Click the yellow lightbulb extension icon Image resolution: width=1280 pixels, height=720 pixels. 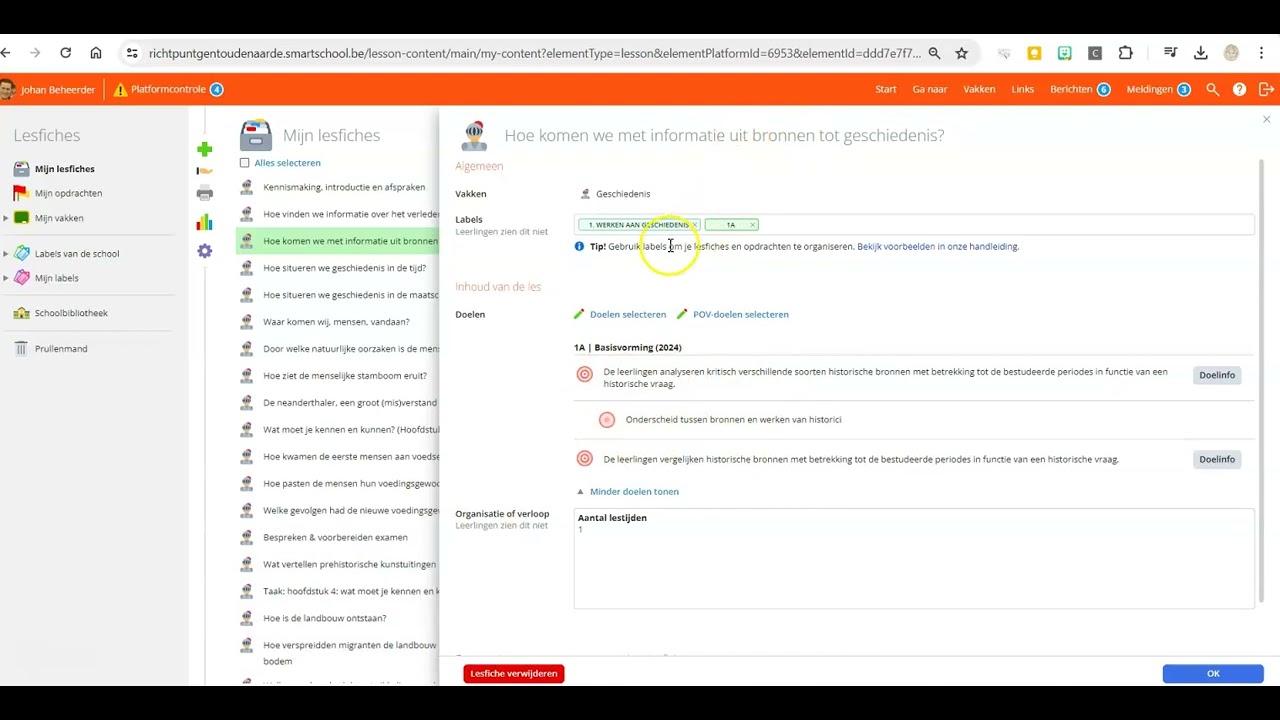point(1034,53)
